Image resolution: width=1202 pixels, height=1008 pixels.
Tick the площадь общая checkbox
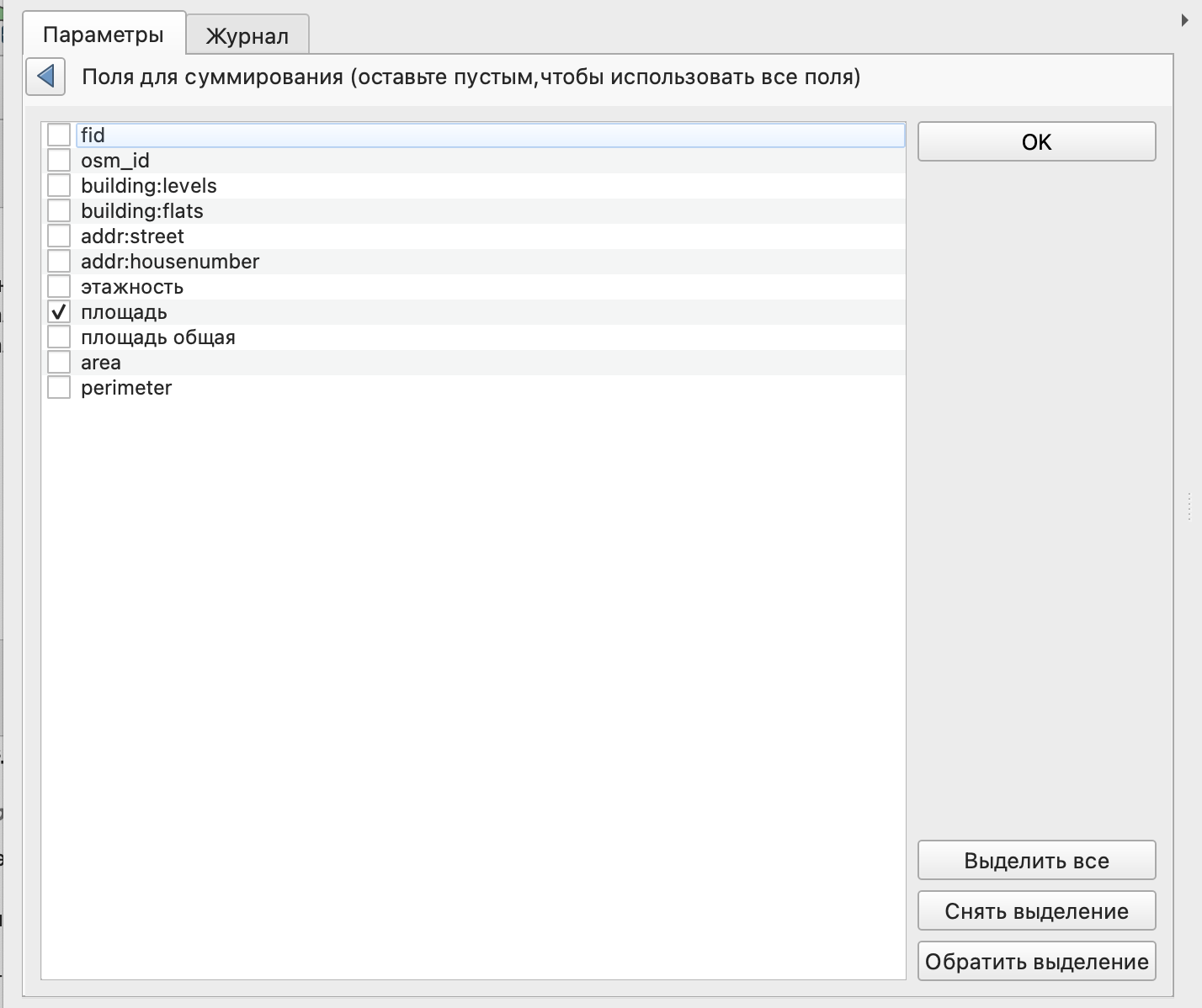[x=59, y=337]
